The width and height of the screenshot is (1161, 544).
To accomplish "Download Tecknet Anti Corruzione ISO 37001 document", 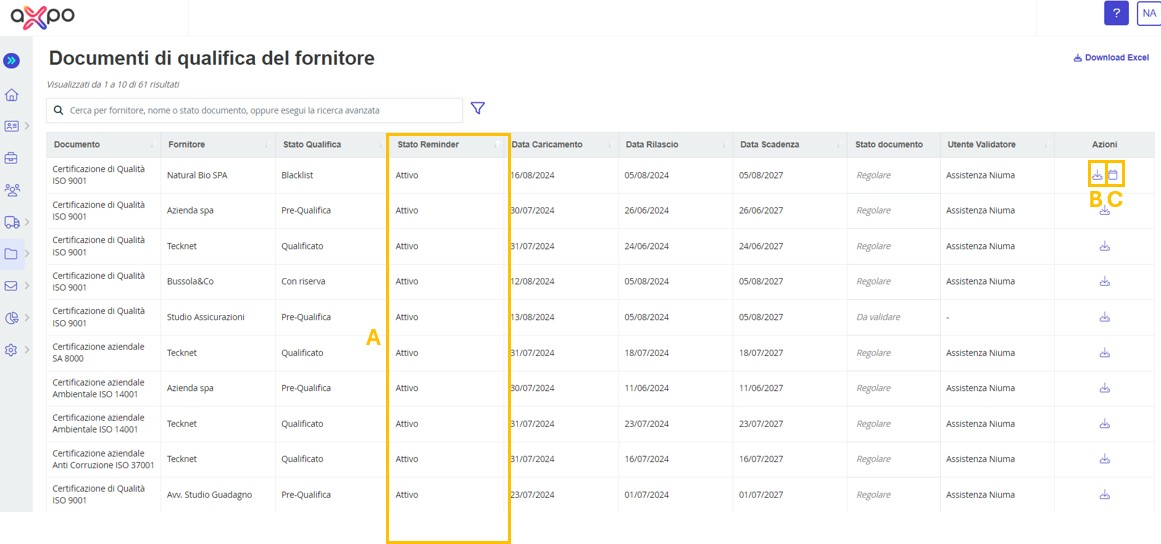I will (1105, 459).
